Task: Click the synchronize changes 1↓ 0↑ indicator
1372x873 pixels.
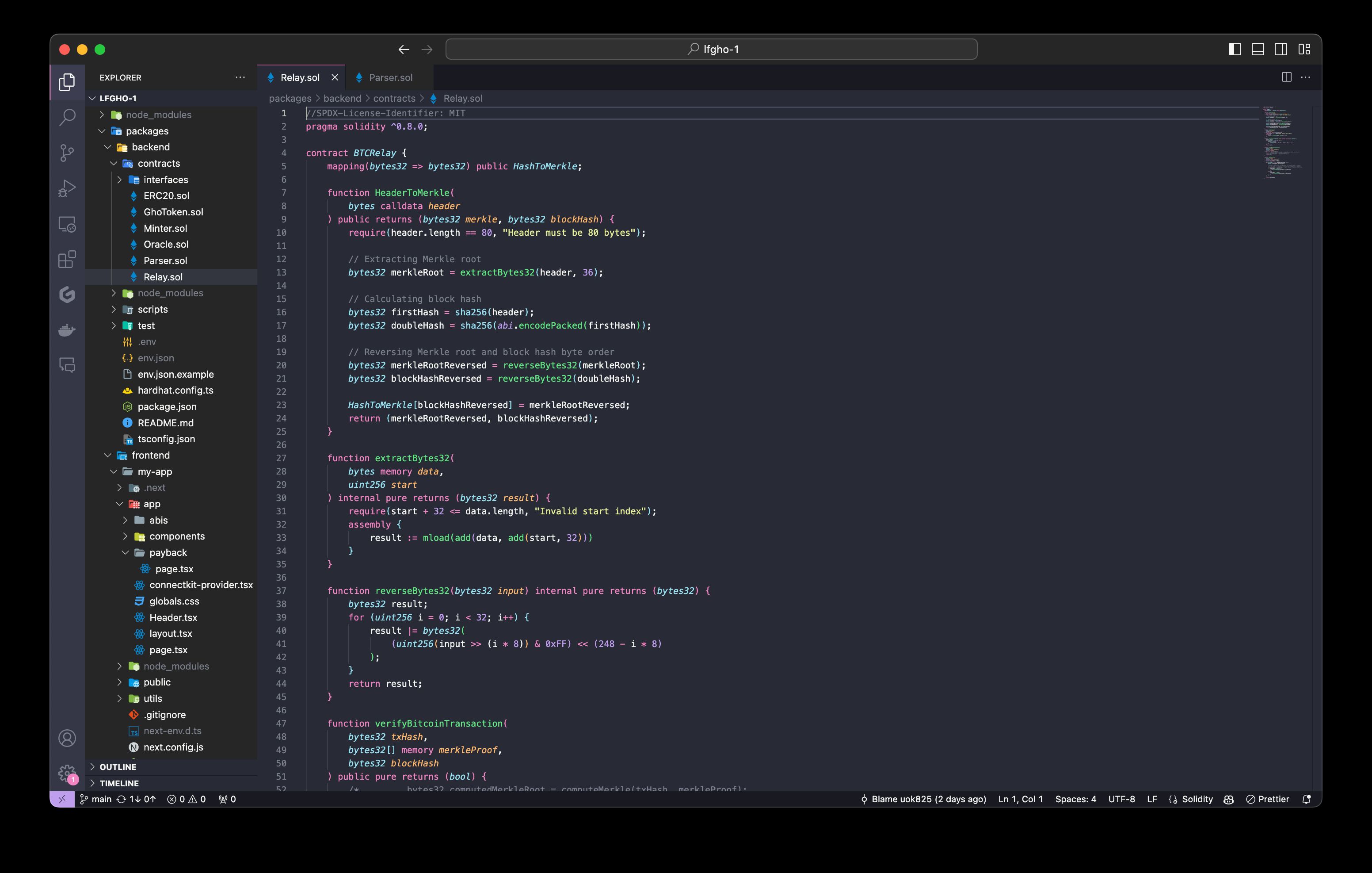Action: pyautogui.click(x=136, y=800)
